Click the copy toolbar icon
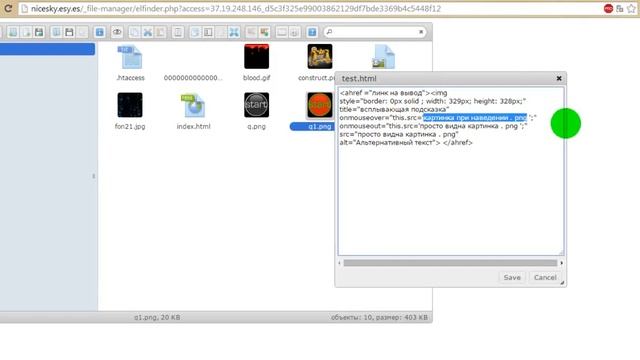 134,32
